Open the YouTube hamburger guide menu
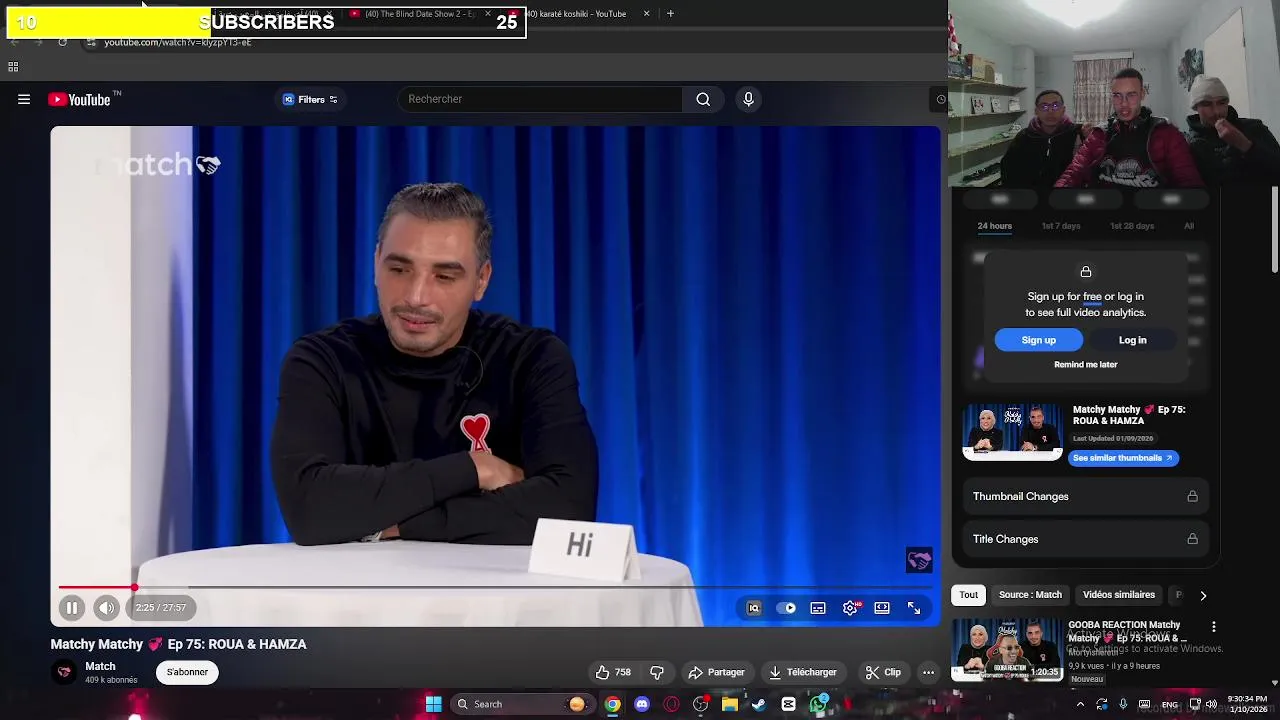The image size is (1280, 720). point(24,99)
